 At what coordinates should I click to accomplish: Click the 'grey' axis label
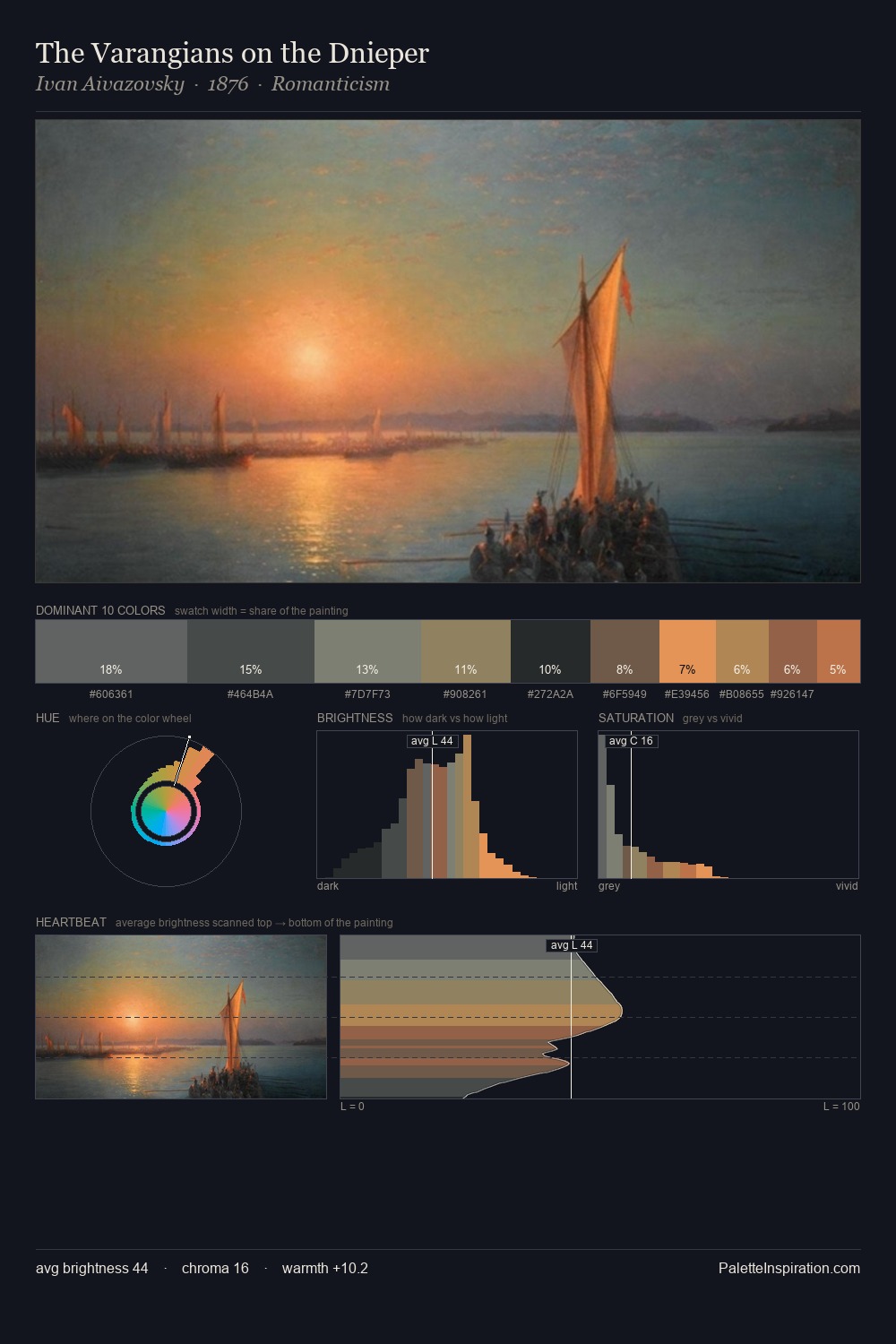tap(609, 886)
